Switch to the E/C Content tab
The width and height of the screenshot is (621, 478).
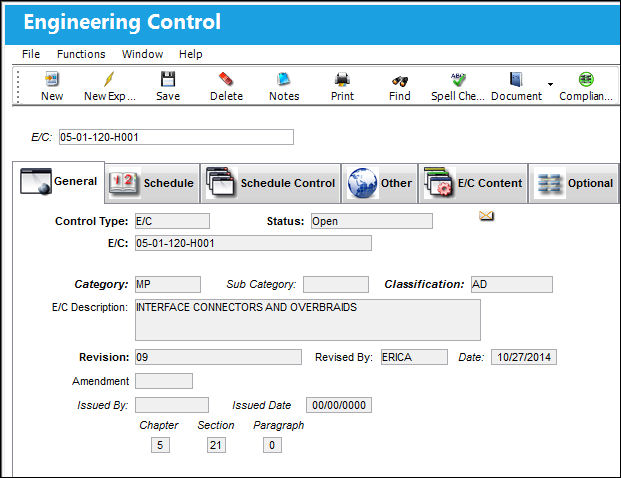tap(473, 183)
